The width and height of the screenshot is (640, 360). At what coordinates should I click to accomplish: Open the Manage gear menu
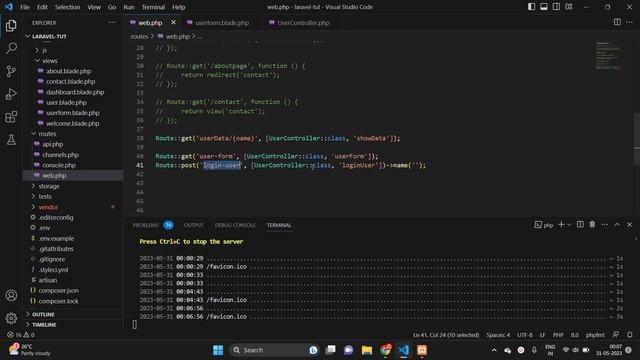click(x=11, y=318)
